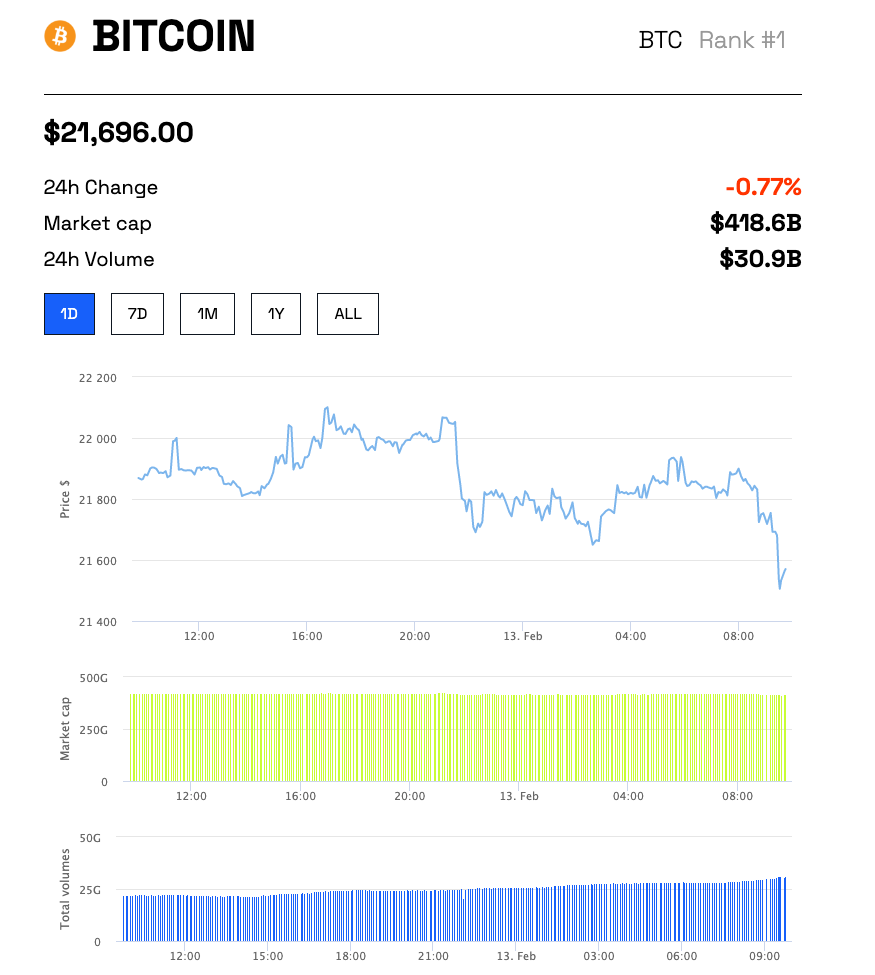The image size is (875, 975).
Task: Switch chart to 7D range
Action: click(x=137, y=314)
